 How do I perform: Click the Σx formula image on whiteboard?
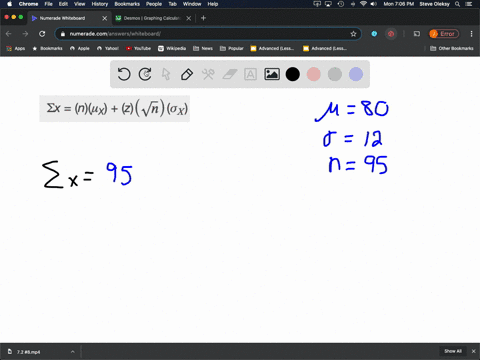[114, 109]
